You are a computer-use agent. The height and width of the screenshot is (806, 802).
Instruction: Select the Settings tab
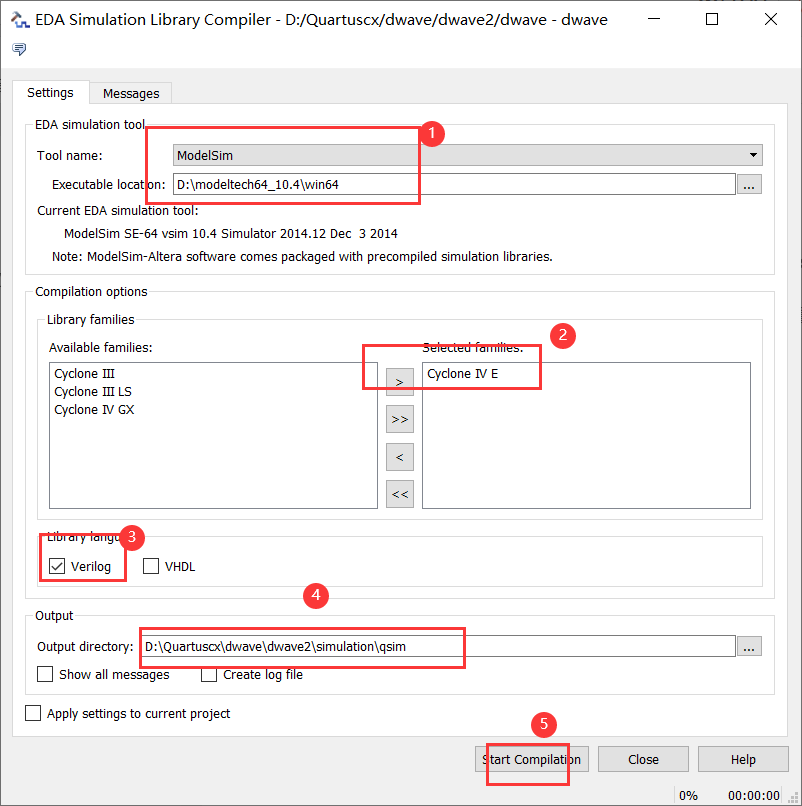pyautogui.click(x=50, y=93)
